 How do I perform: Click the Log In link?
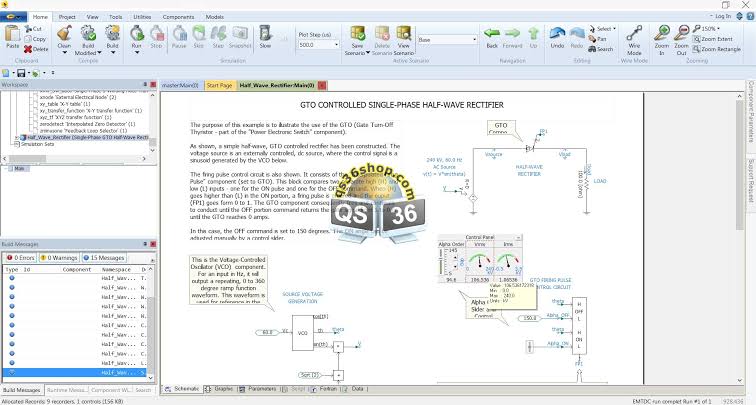(723, 16)
